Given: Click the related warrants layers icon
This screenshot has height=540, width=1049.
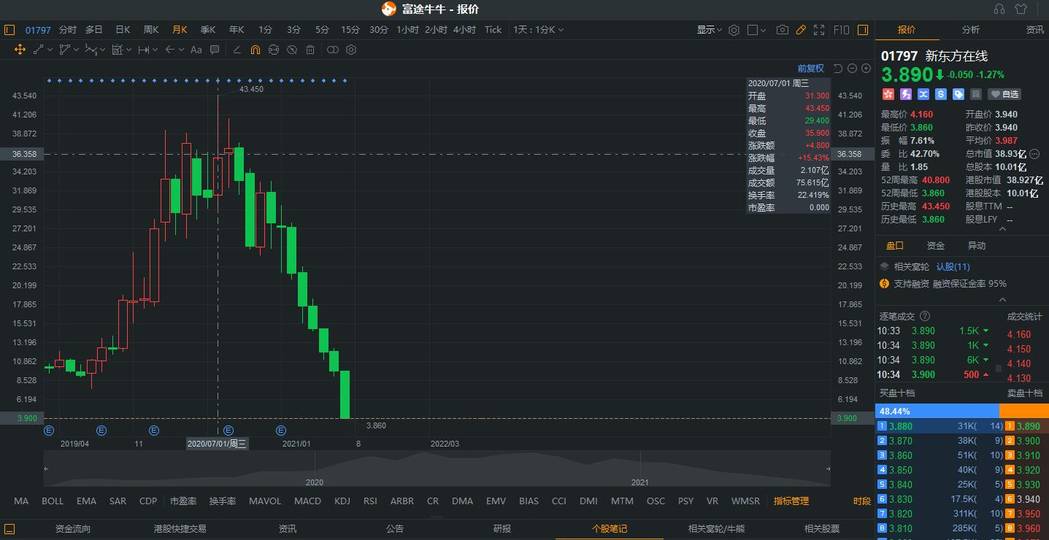Looking at the screenshot, I should (x=884, y=266).
